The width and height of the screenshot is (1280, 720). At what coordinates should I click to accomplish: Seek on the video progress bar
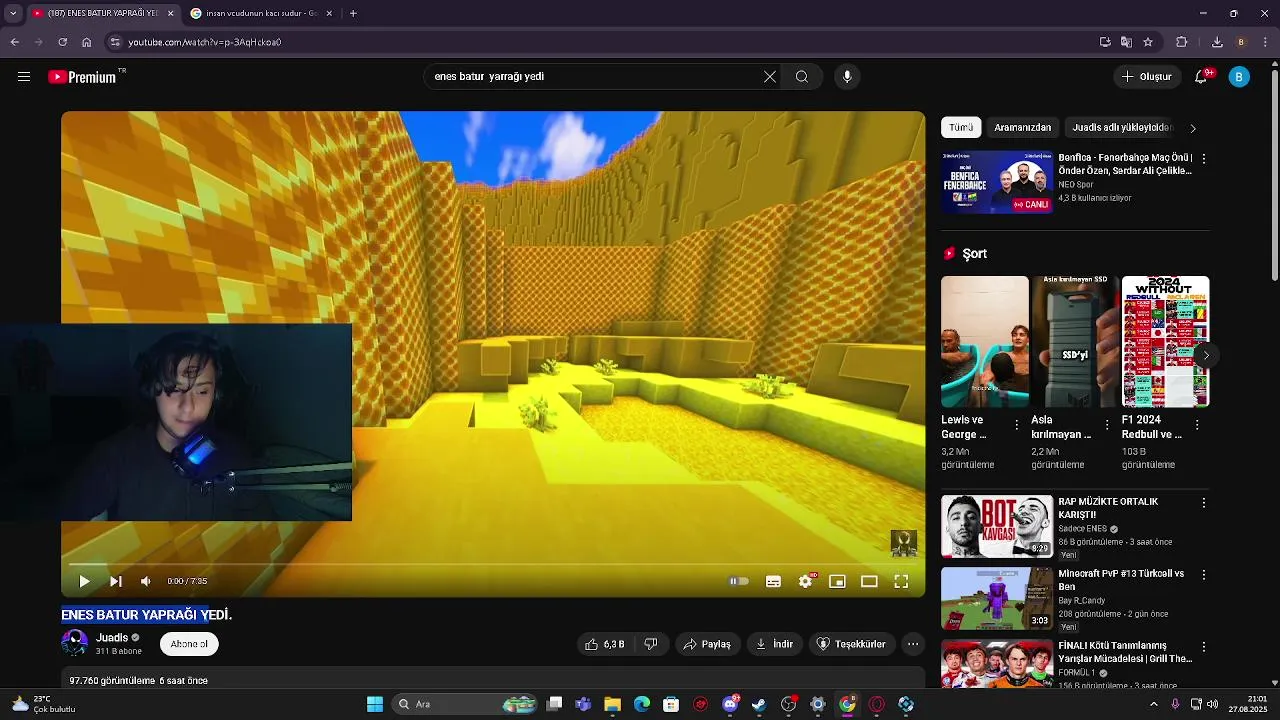pyautogui.click(x=493, y=565)
